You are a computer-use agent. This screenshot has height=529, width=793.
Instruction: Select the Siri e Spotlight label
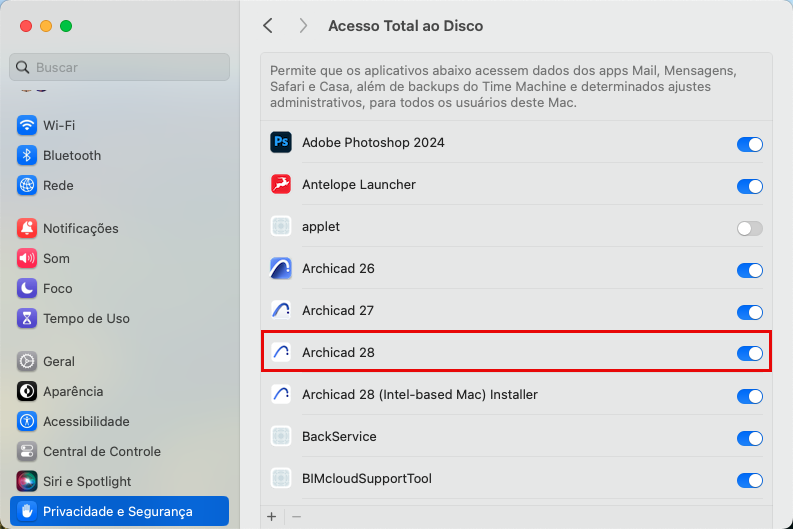point(87,481)
